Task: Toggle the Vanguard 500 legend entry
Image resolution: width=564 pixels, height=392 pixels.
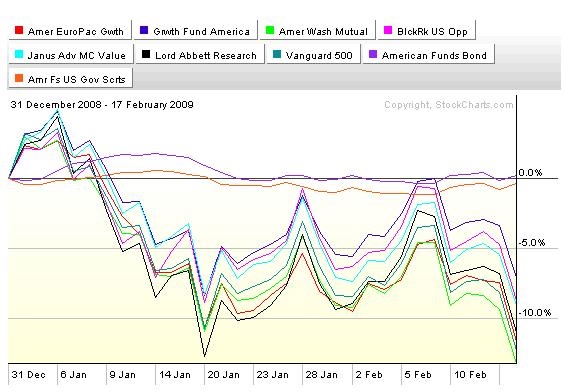Action: click(x=313, y=54)
